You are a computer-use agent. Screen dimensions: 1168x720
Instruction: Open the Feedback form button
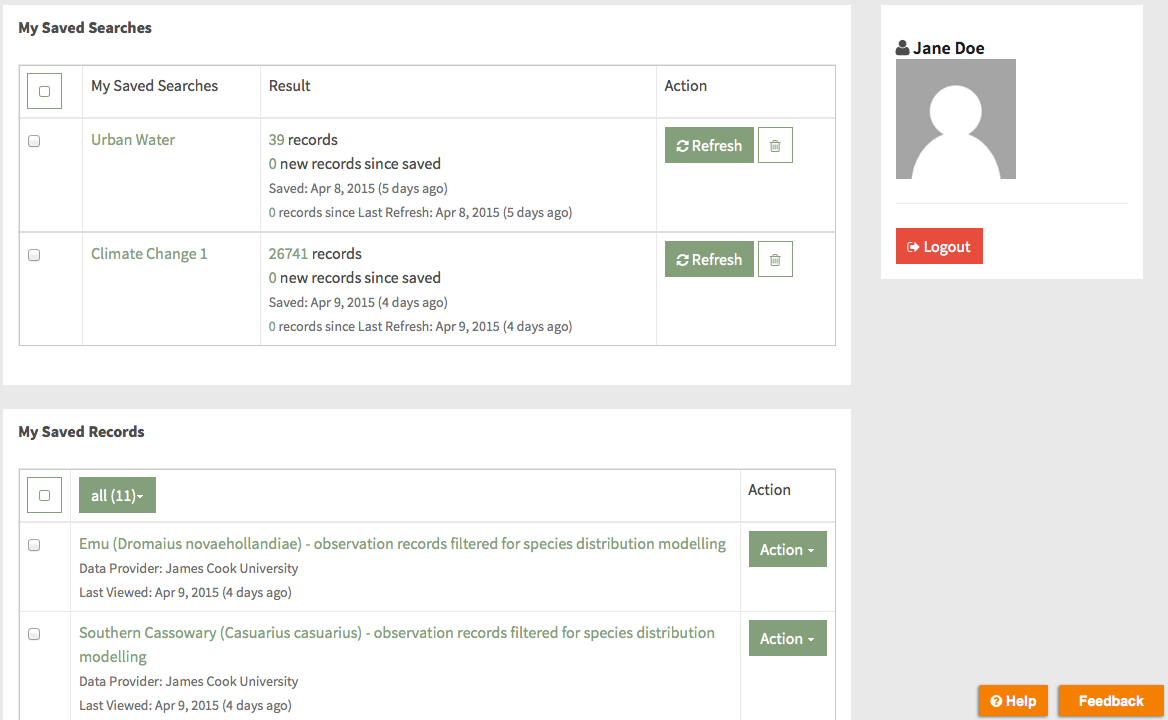1110,701
